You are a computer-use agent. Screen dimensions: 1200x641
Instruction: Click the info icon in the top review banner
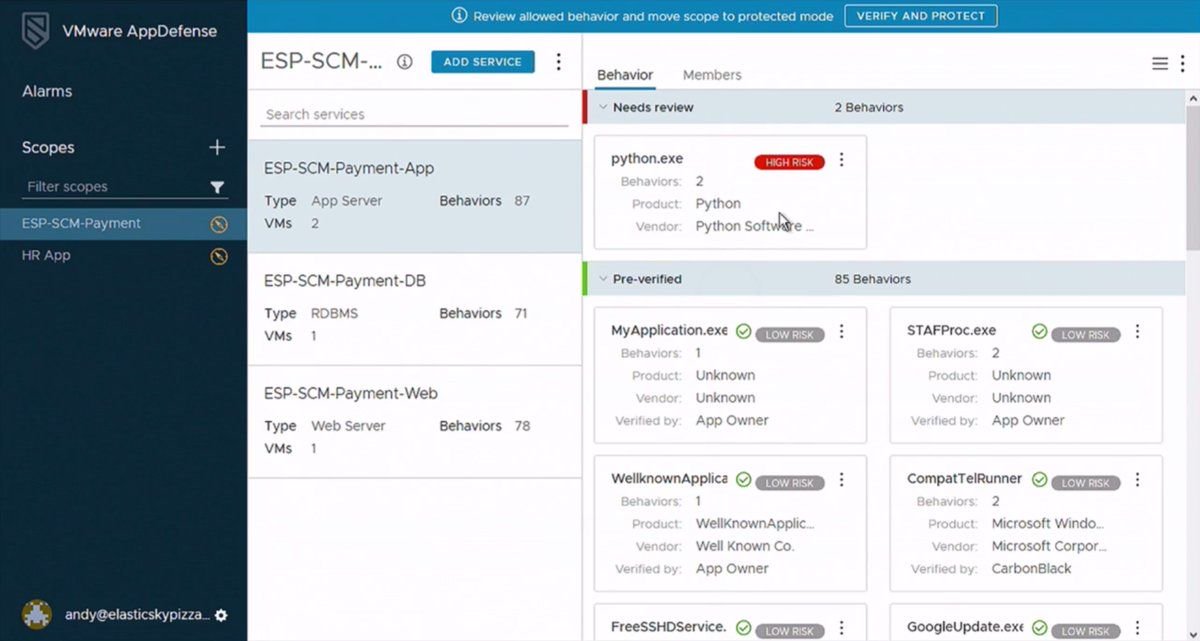pyautogui.click(x=460, y=16)
